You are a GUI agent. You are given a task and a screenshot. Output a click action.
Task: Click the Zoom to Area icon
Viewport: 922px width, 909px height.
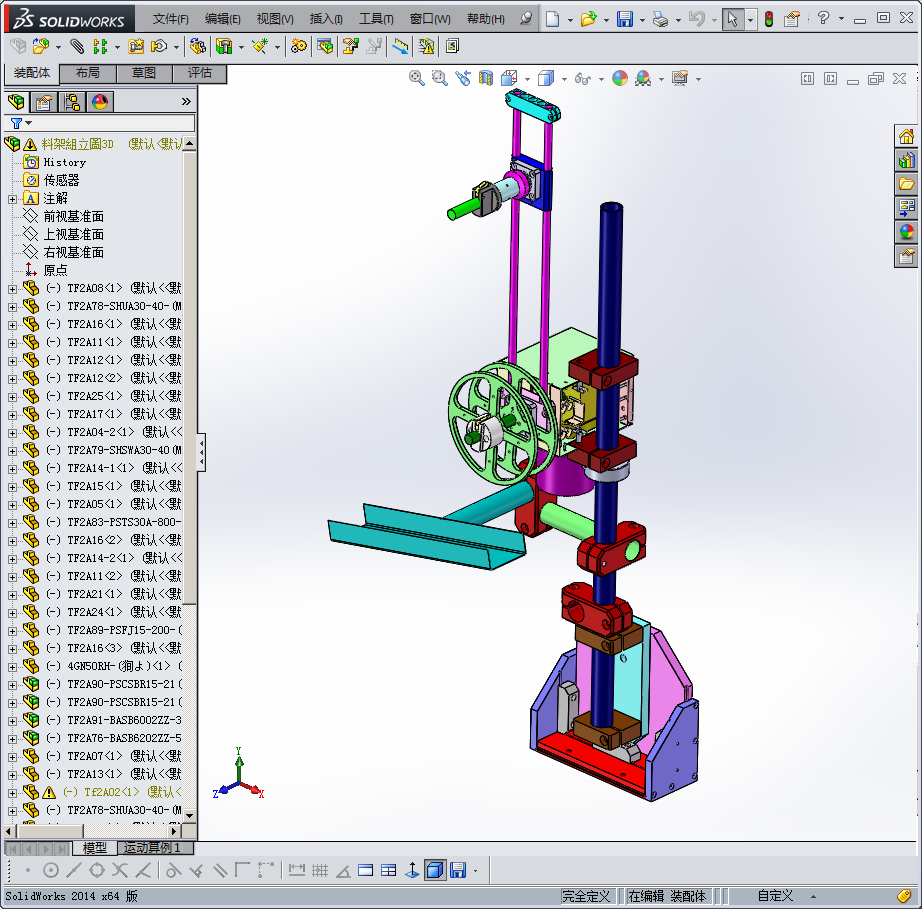click(439, 78)
